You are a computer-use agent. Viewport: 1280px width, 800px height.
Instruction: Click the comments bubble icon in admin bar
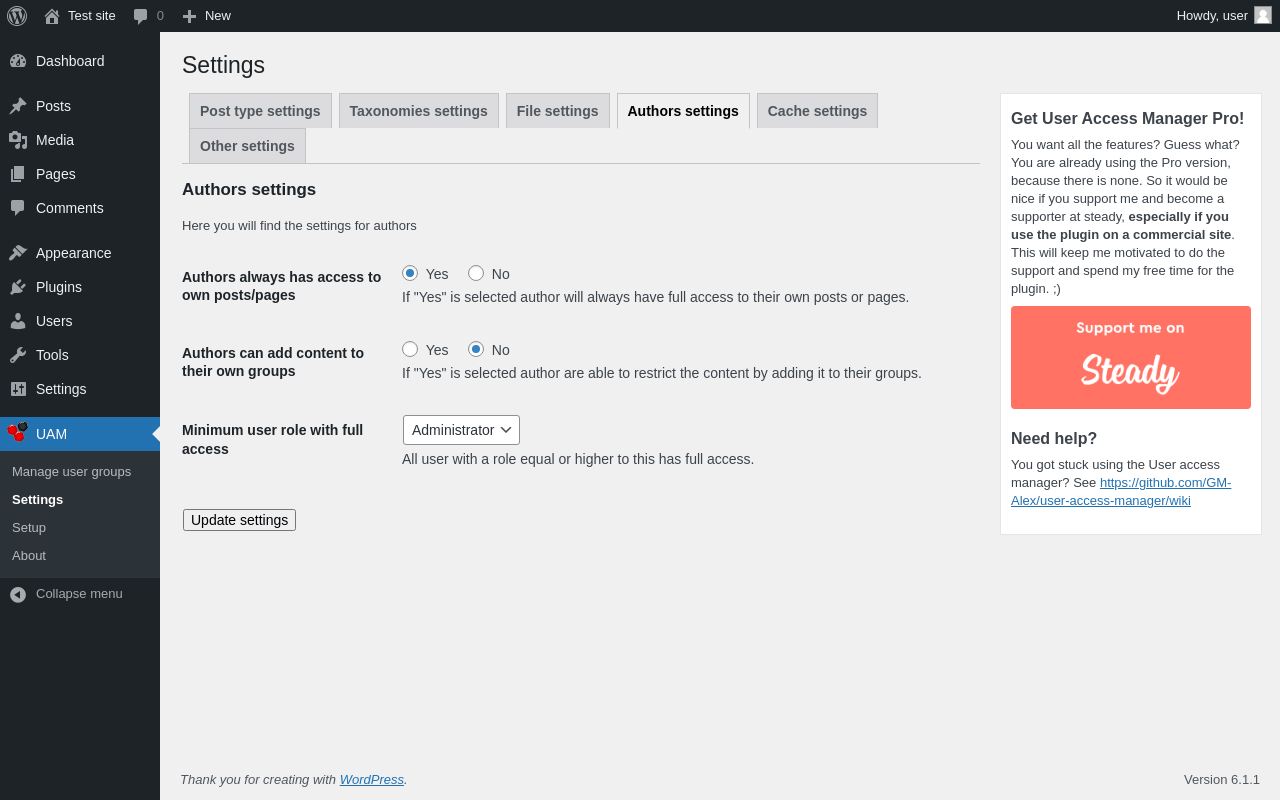(141, 16)
